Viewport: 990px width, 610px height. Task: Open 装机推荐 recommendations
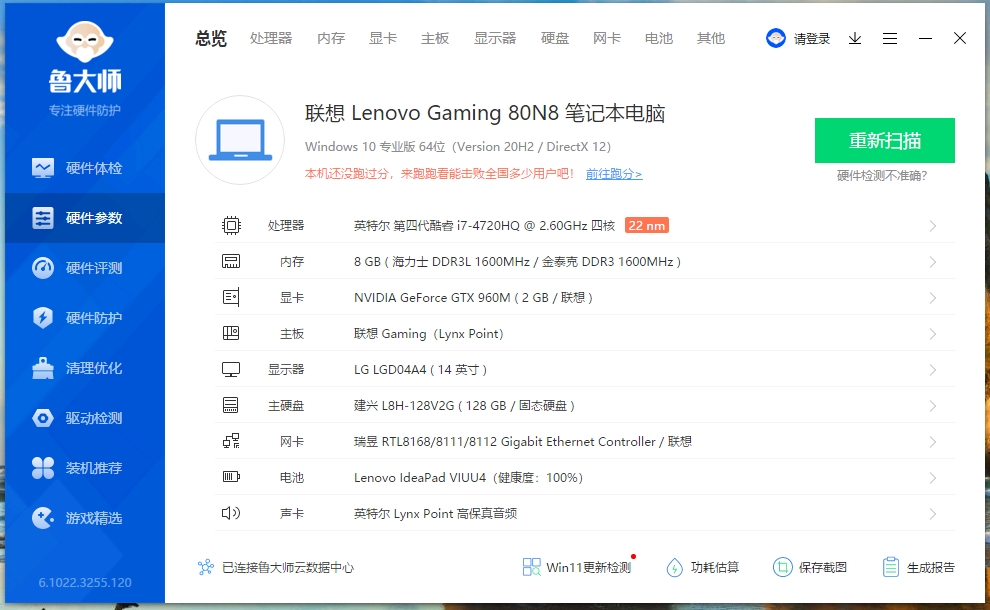coord(85,468)
